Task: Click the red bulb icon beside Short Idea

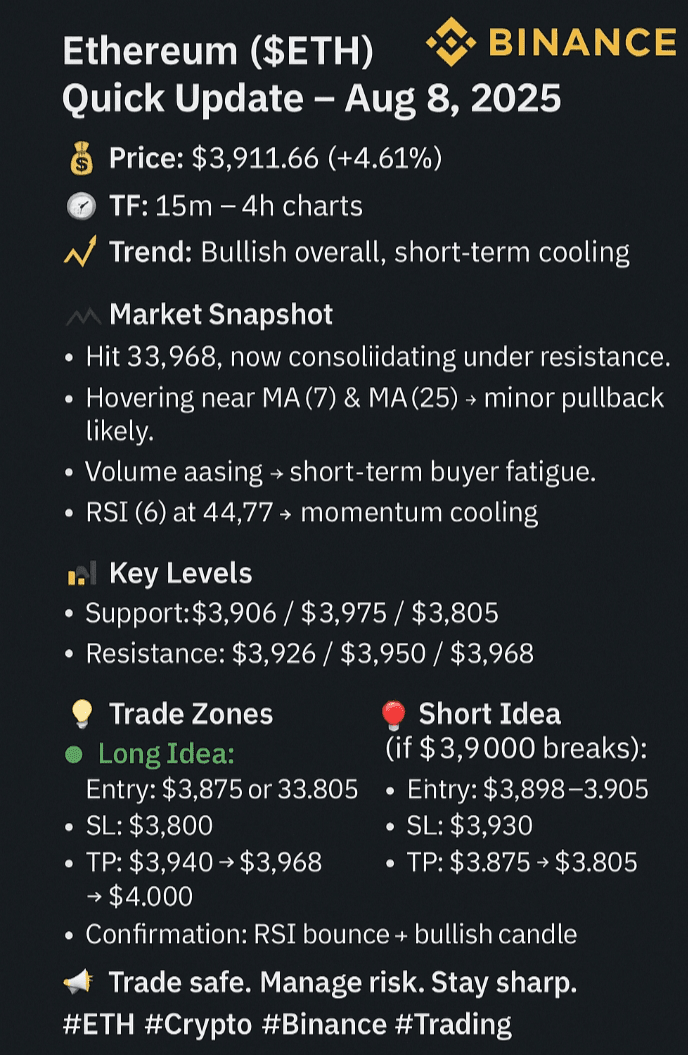Action: [393, 714]
